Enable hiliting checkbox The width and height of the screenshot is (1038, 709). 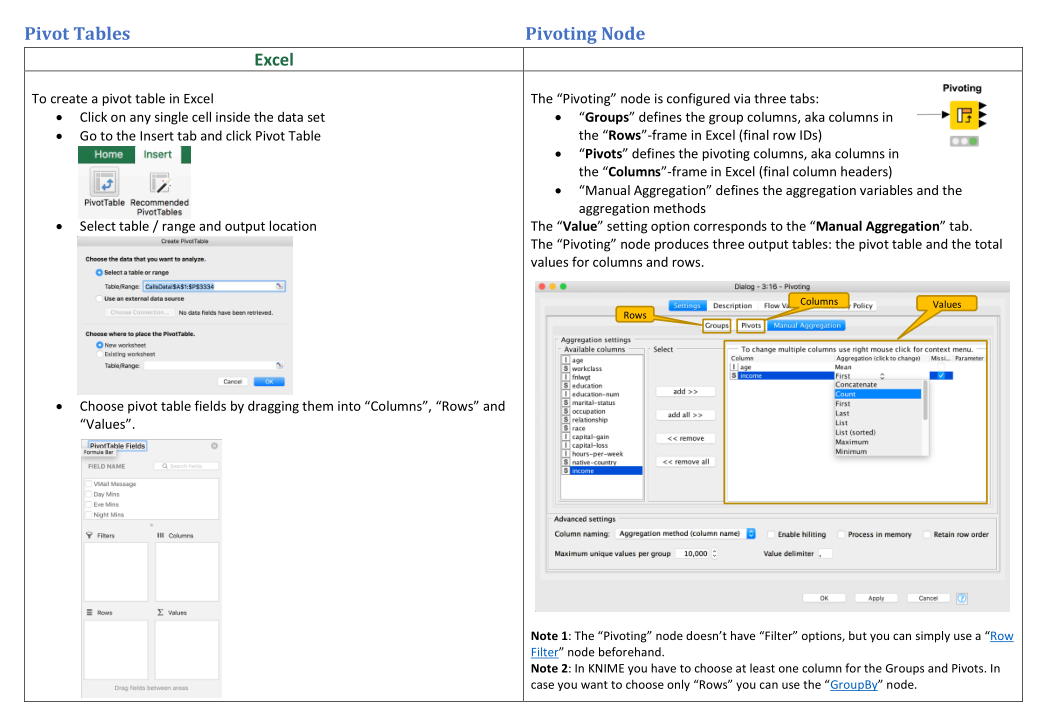tap(771, 534)
